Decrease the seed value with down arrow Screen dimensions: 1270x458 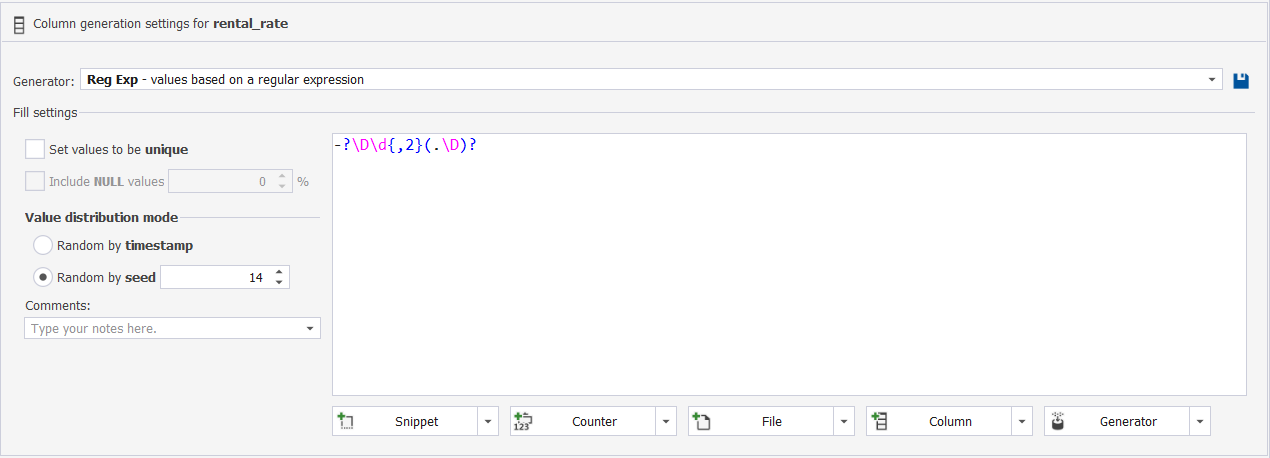[279, 283]
